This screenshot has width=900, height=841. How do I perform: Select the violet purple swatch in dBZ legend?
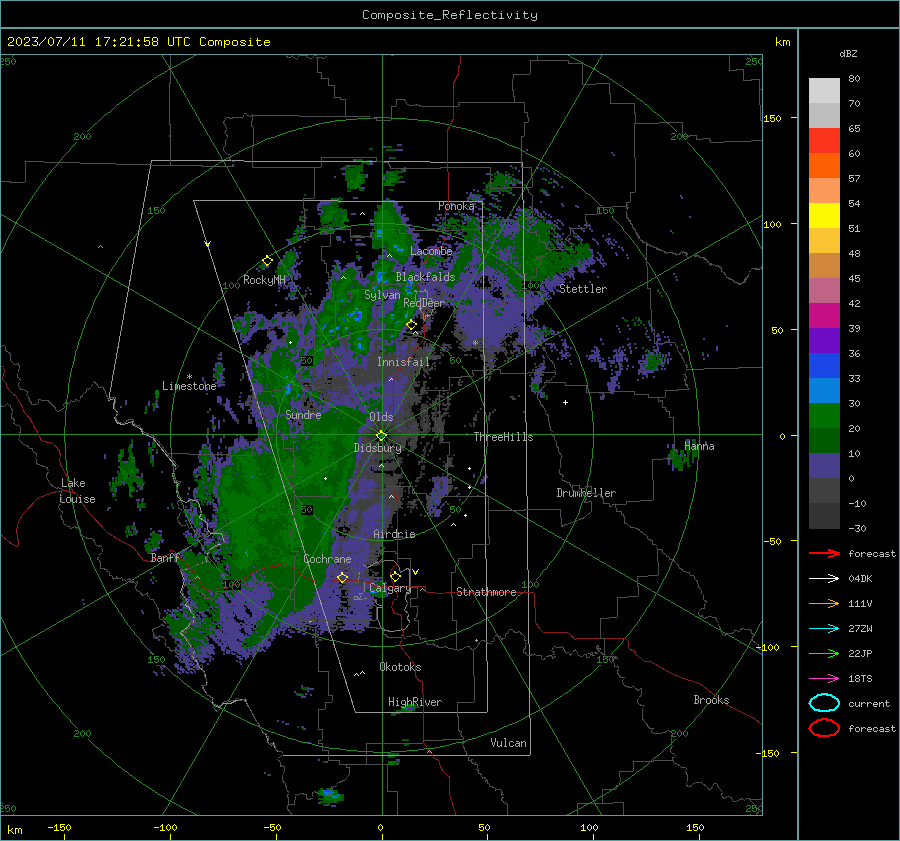coord(824,341)
